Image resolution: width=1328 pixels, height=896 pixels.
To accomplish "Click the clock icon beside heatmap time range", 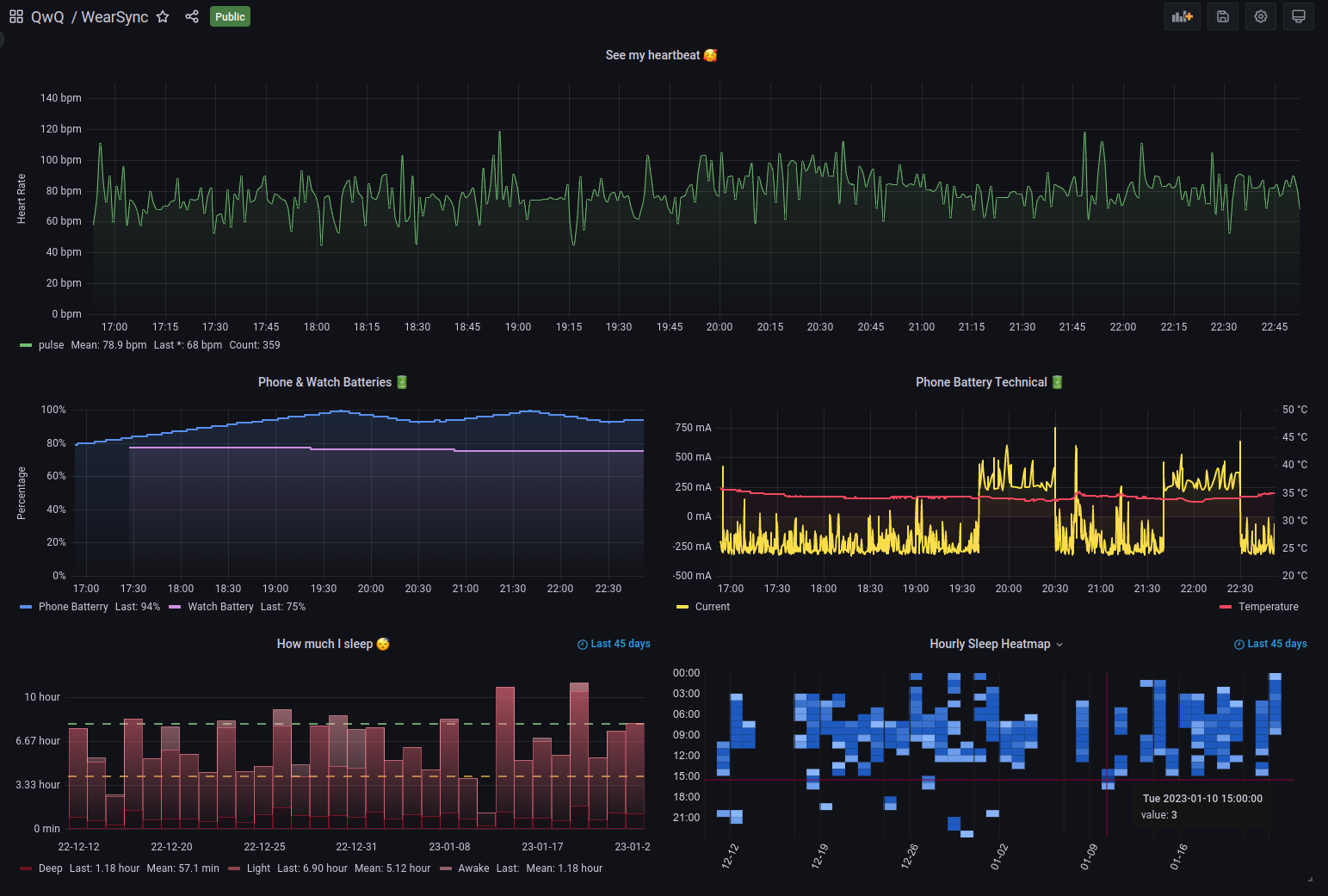I will [x=1238, y=643].
